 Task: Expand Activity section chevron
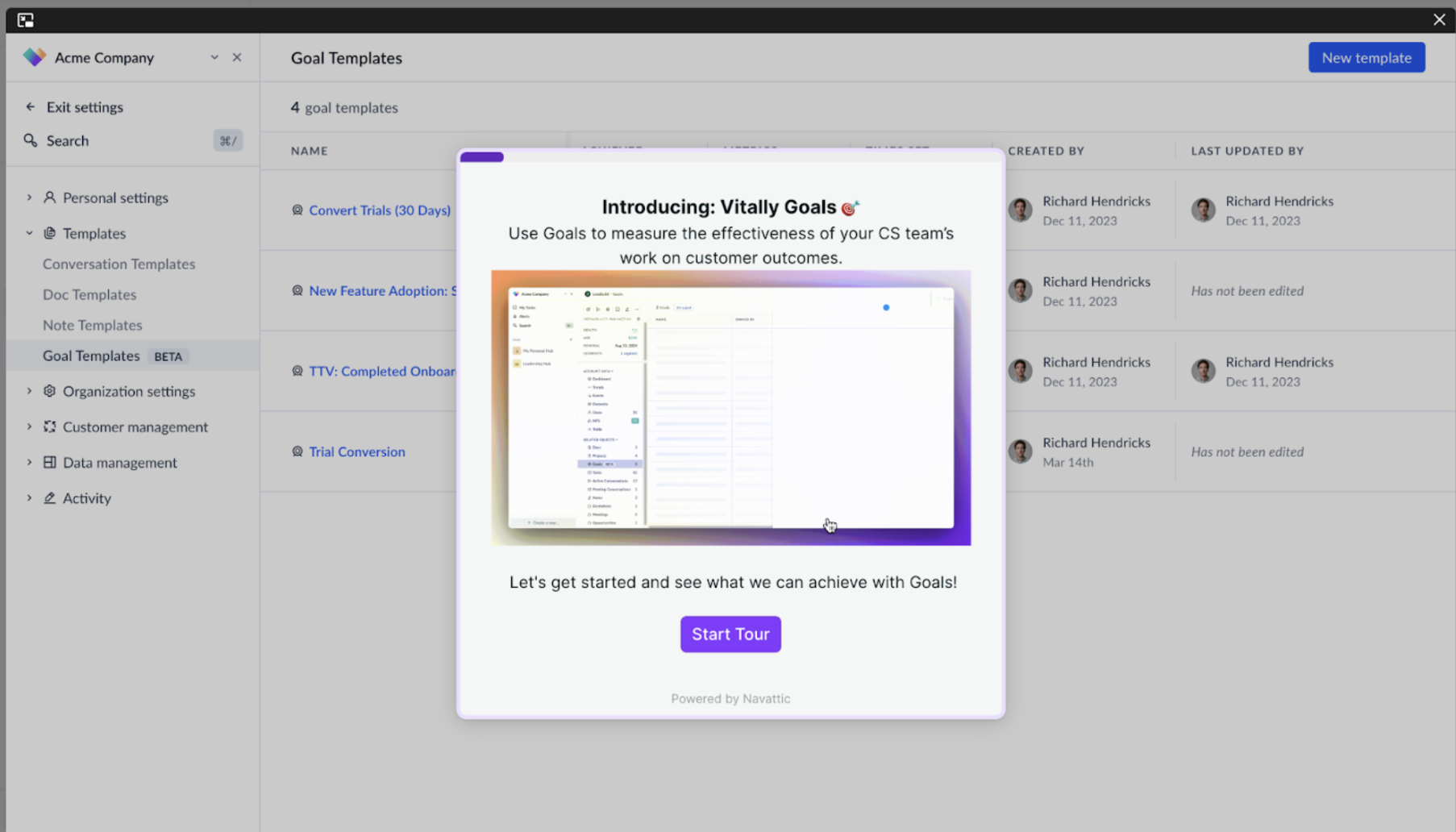coord(29,497)
